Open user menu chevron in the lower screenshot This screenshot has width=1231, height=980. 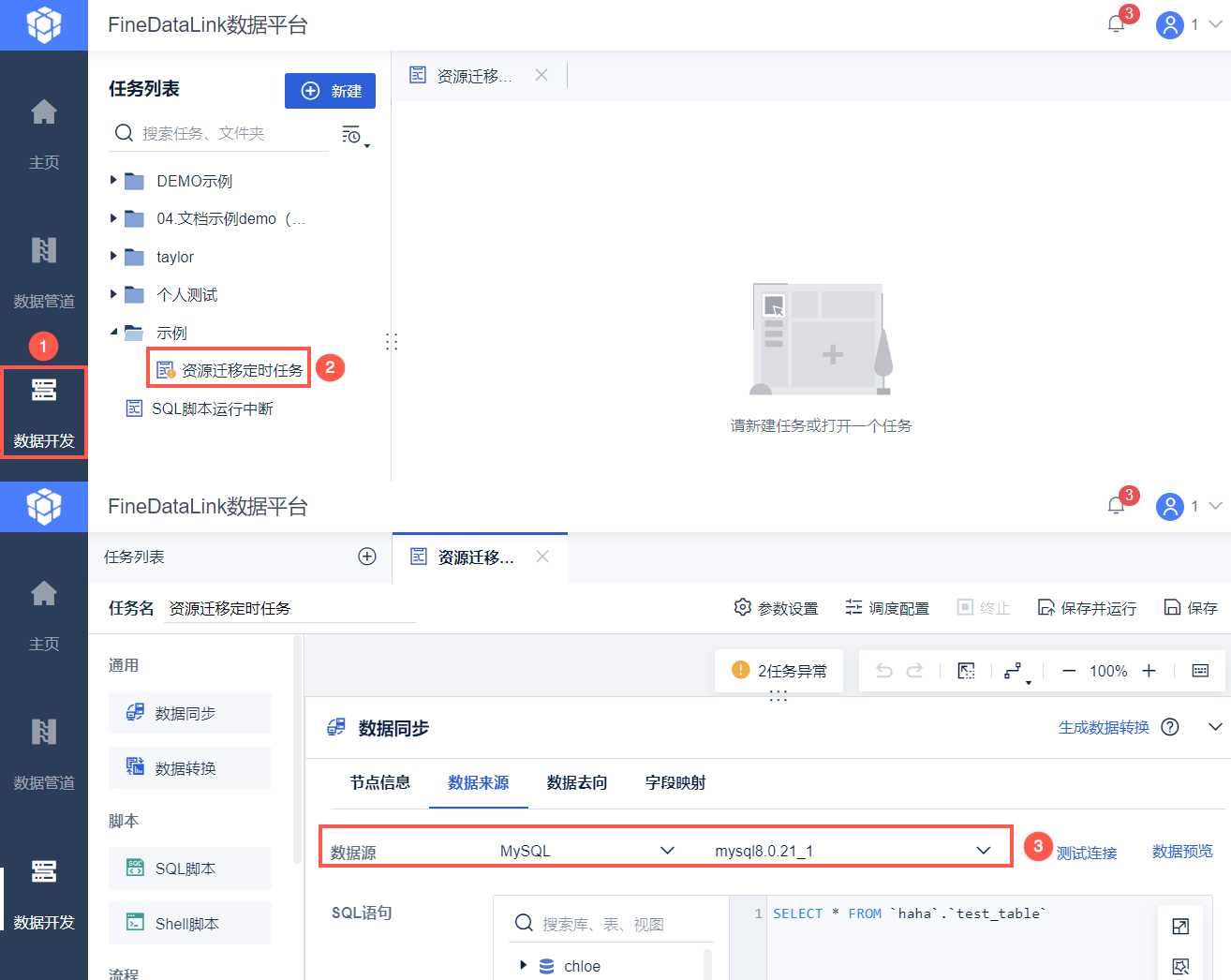click(1215, 506)
